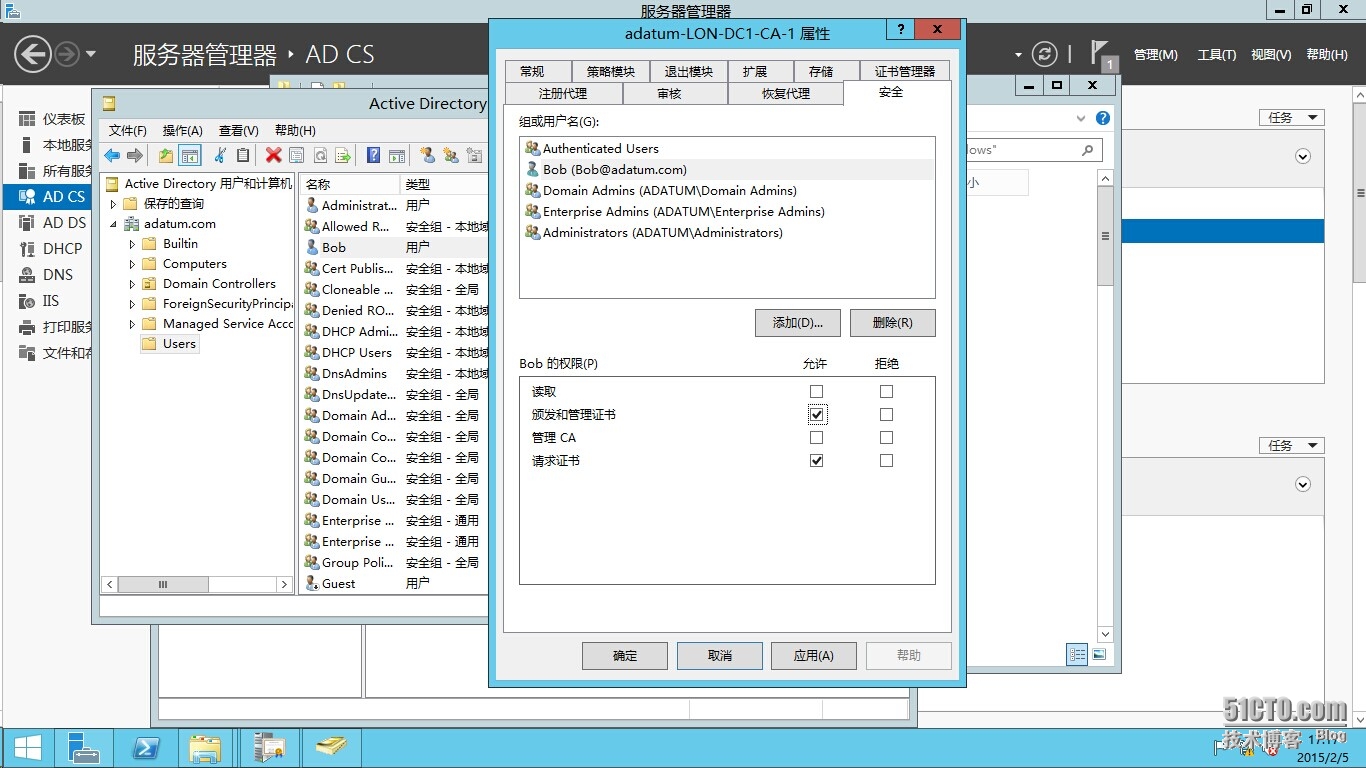
Task: Click the create new group icon
Action: (x=451, y=155)
